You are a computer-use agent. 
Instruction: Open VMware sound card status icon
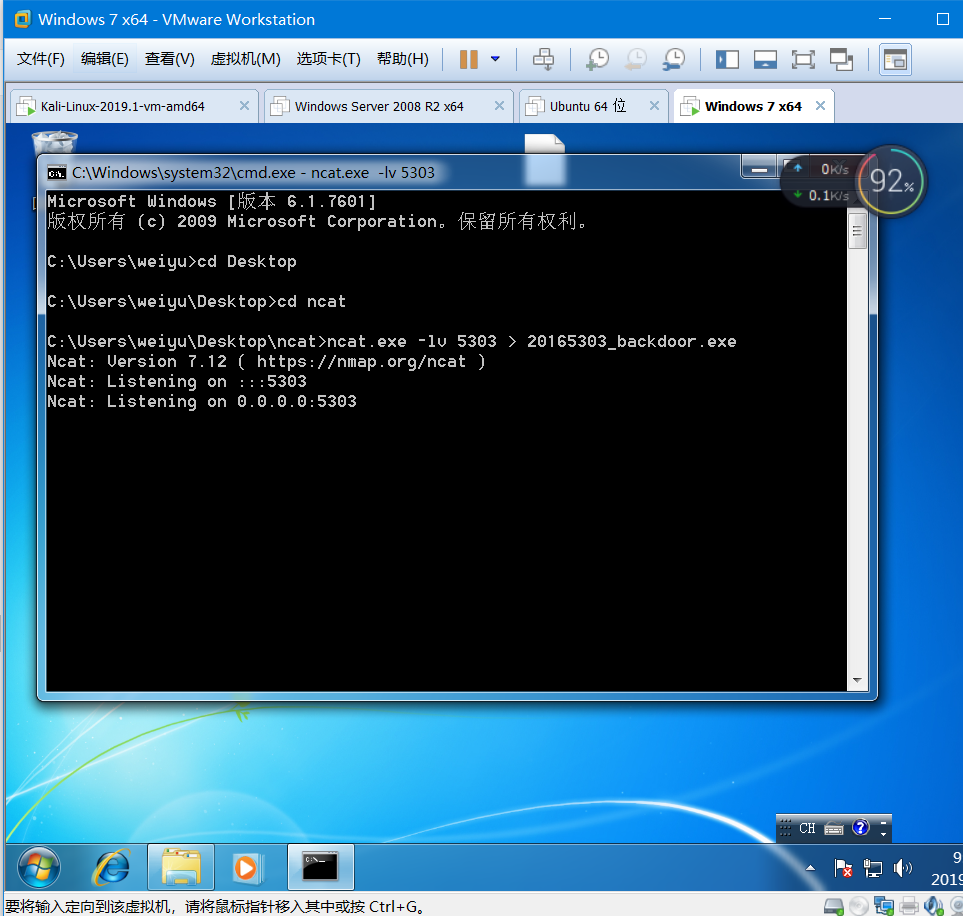tap(933, 906)
